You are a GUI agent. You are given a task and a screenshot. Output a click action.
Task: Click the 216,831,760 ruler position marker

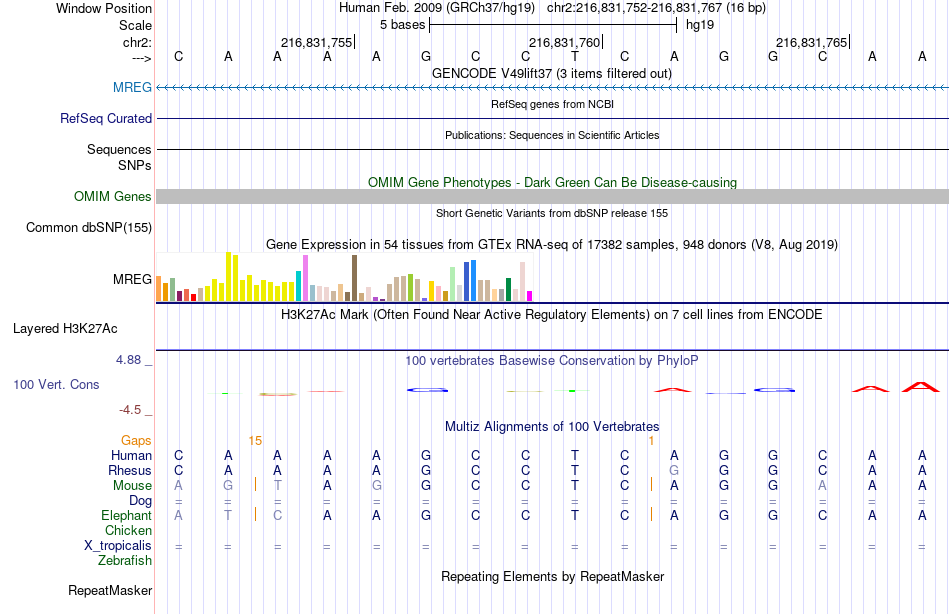click(565, 42)
